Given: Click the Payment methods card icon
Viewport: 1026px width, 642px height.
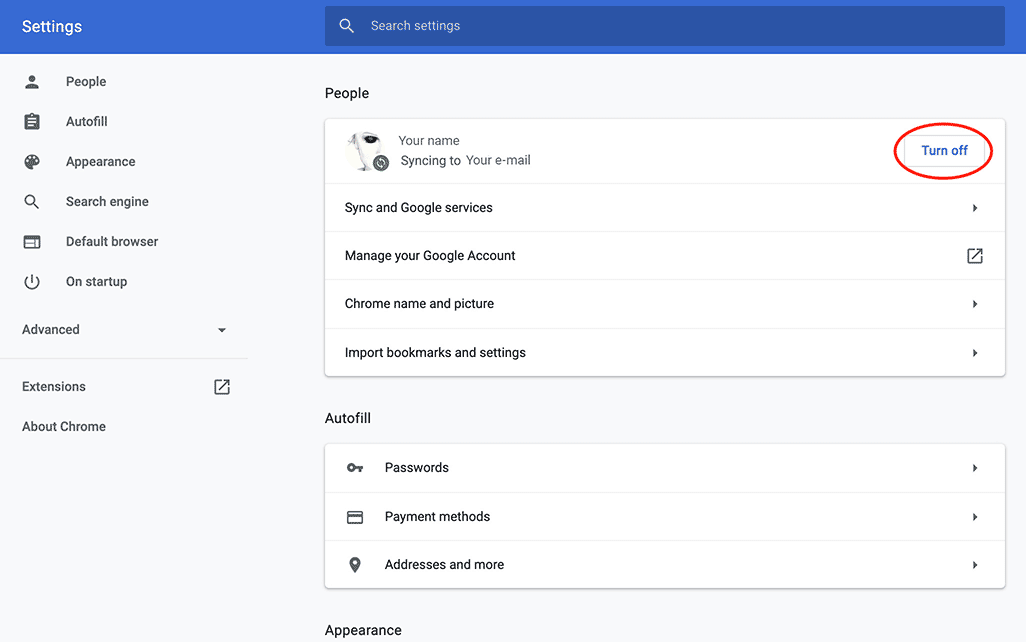Looking at the screenshot, I should (x=355, y=517).
